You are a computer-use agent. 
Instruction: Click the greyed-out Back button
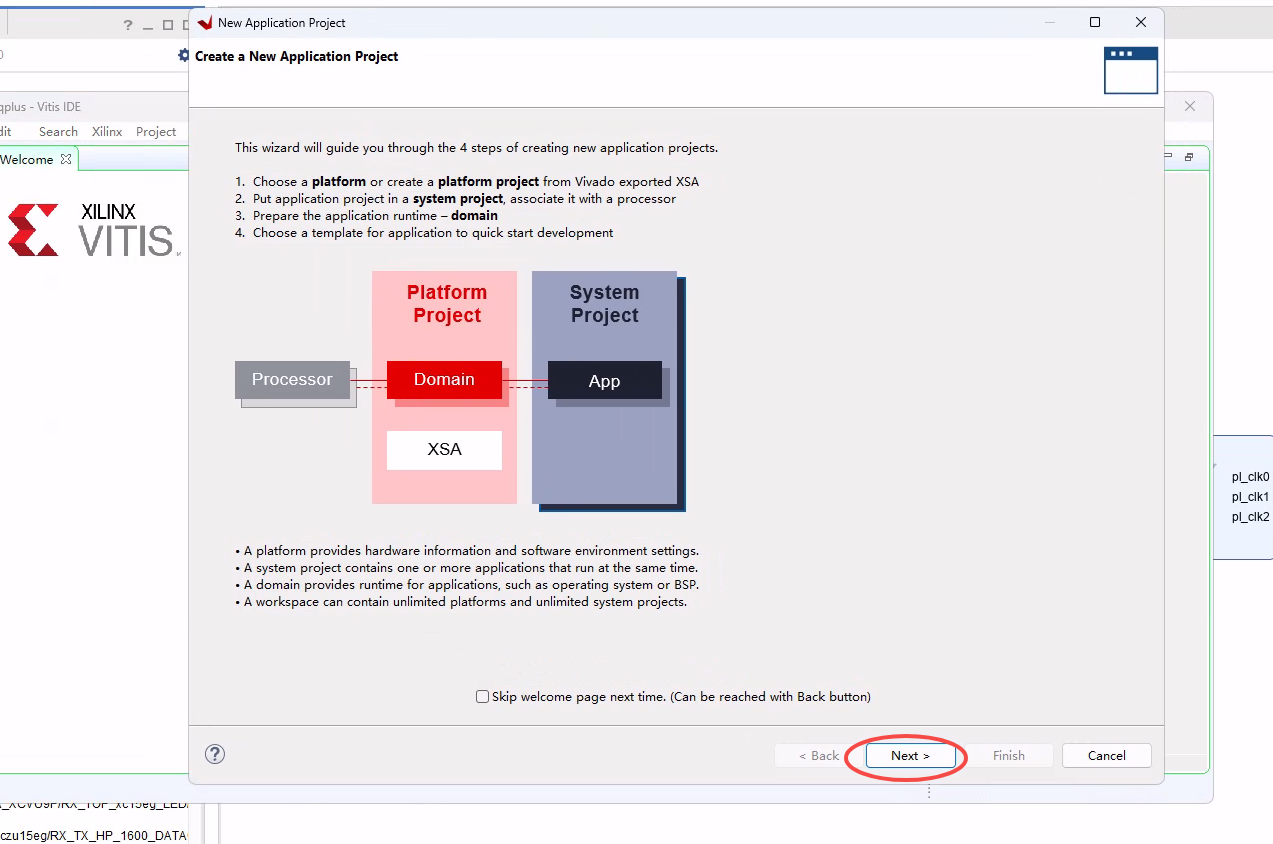pos(819,756)
